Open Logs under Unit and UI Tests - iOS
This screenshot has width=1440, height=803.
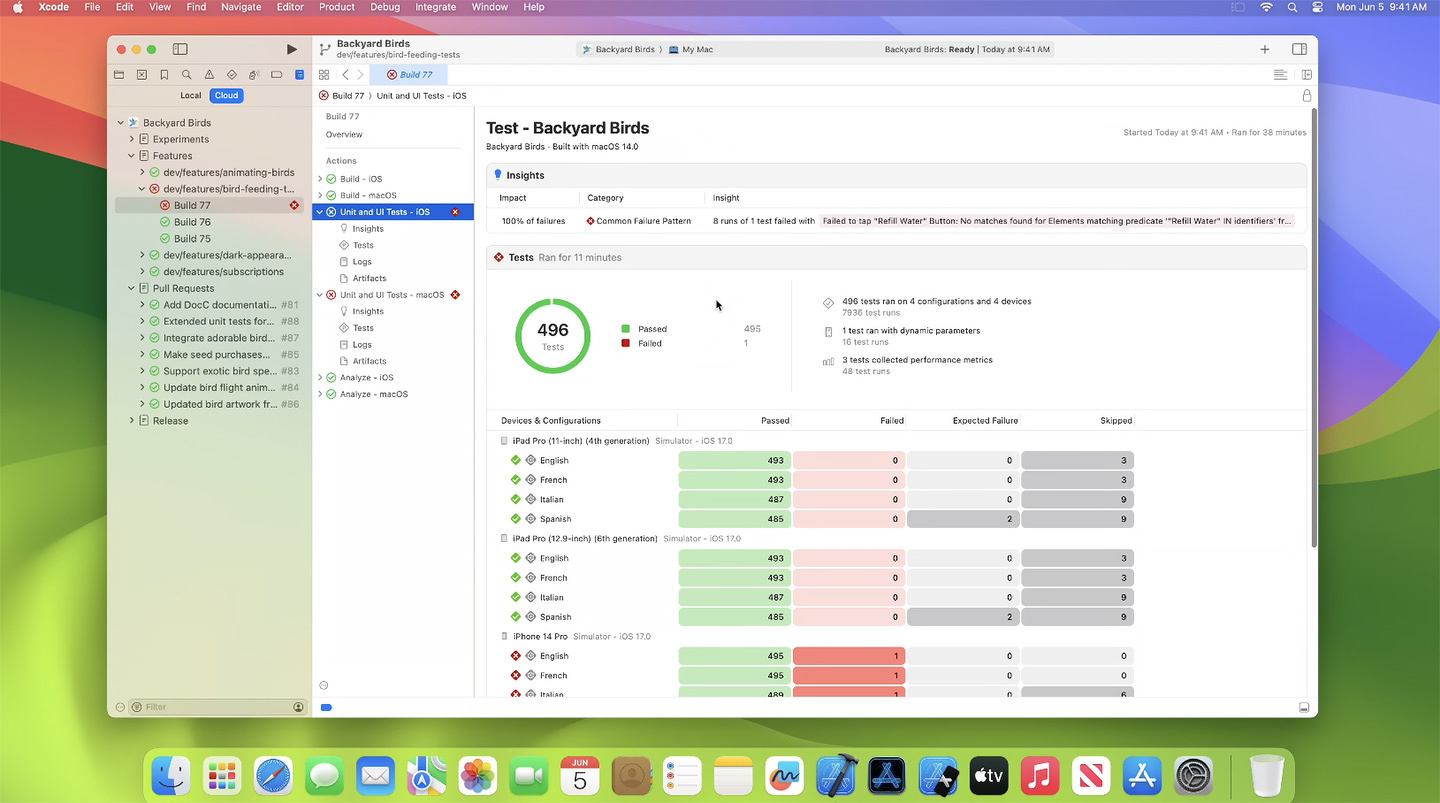point(362,262)
